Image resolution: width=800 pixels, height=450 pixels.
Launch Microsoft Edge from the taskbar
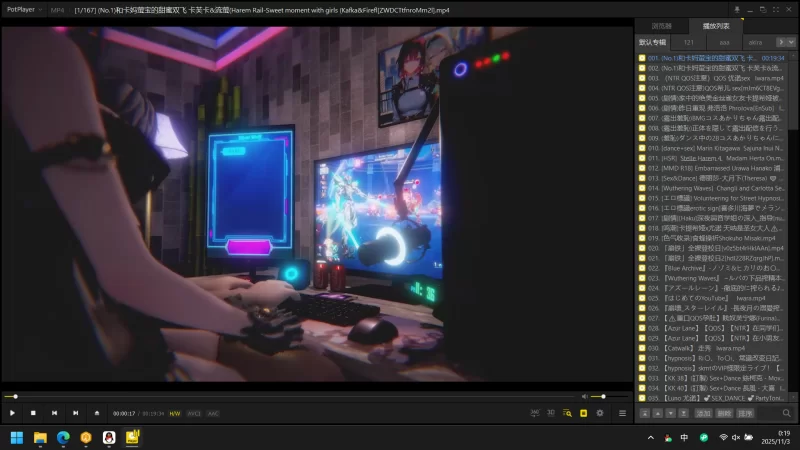[x=63, y=438]
